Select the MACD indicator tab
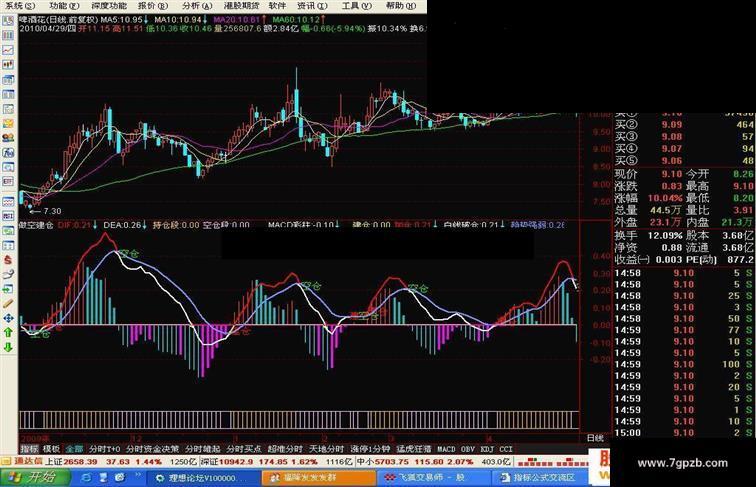Viewport: 756px width, 487px height. 446,449
